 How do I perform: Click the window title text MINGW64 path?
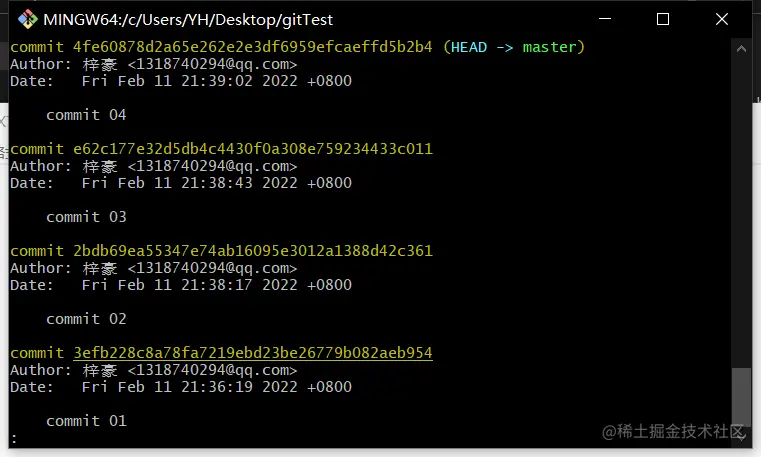click(188, 20)
